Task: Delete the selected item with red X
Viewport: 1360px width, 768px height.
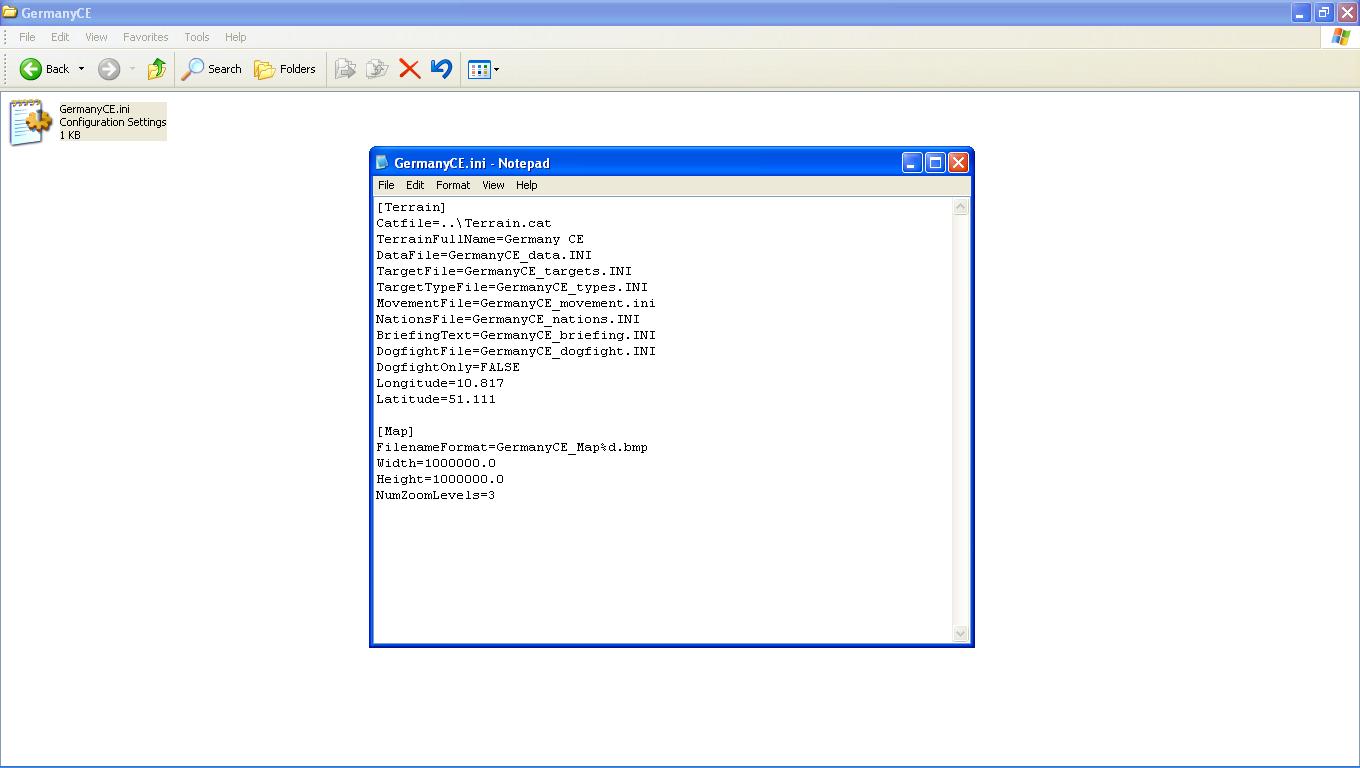Action: click(x=409, y=69)
